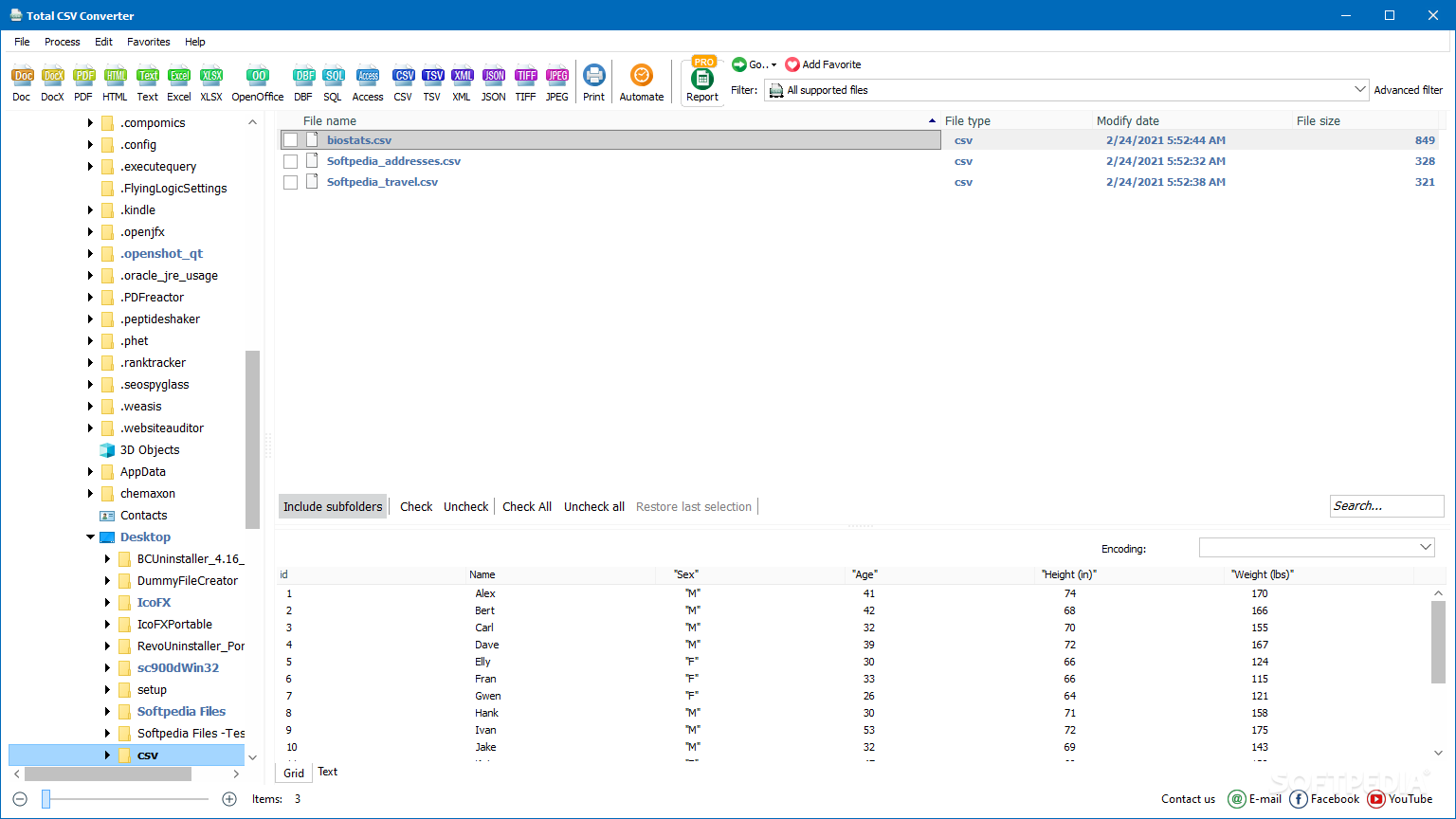Screen dimensions: 1456x819
Task: Zoom in with the plus icon
Action: [x=229, y=799]
